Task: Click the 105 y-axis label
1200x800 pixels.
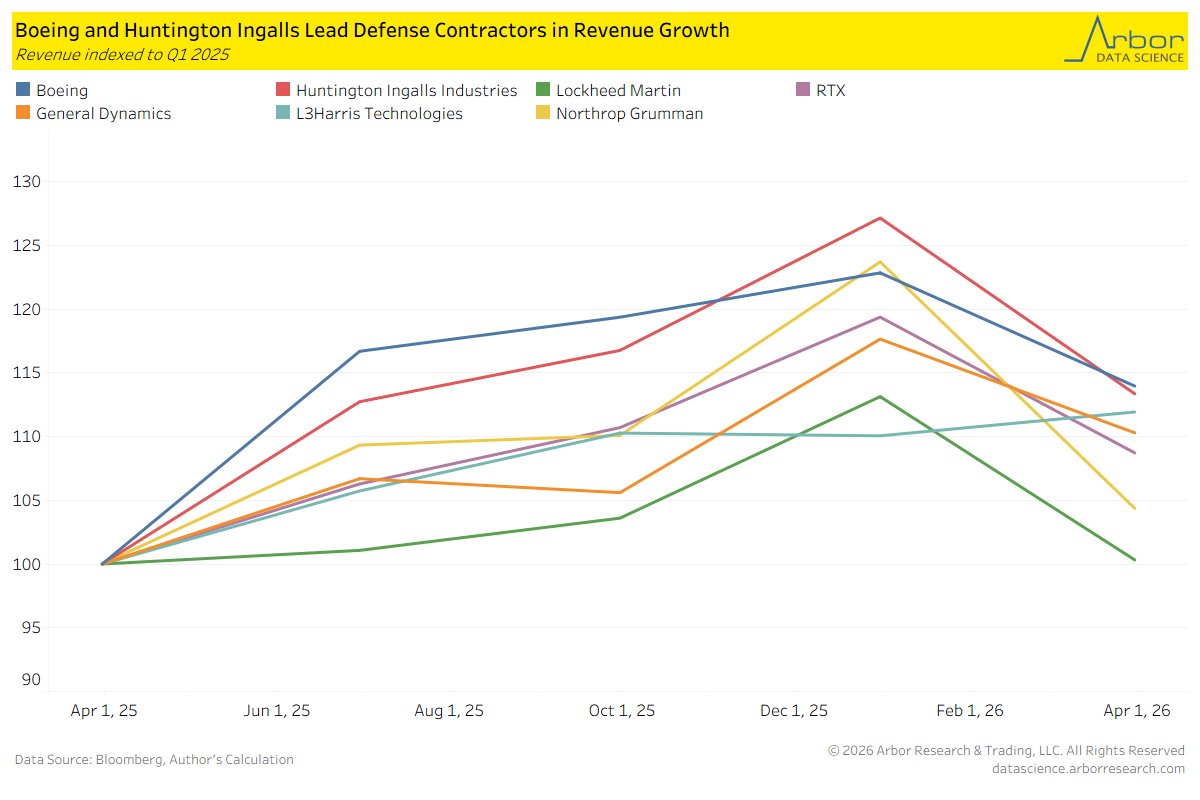Action: point(26,501)
